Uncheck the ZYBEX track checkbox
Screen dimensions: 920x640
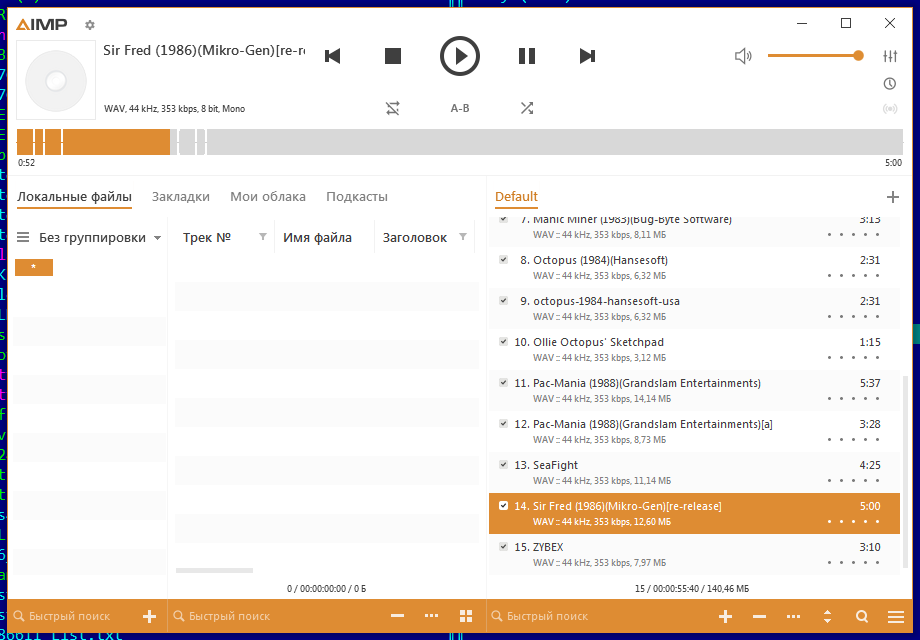504,546
